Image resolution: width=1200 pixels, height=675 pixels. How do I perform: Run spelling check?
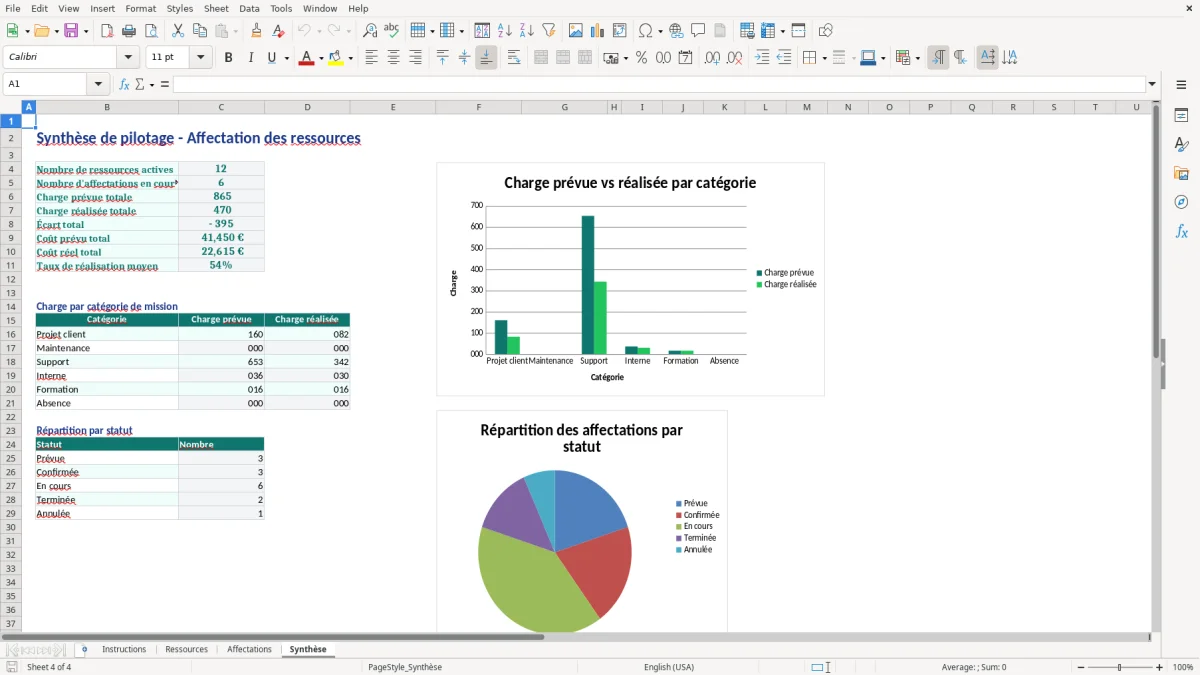392,31
